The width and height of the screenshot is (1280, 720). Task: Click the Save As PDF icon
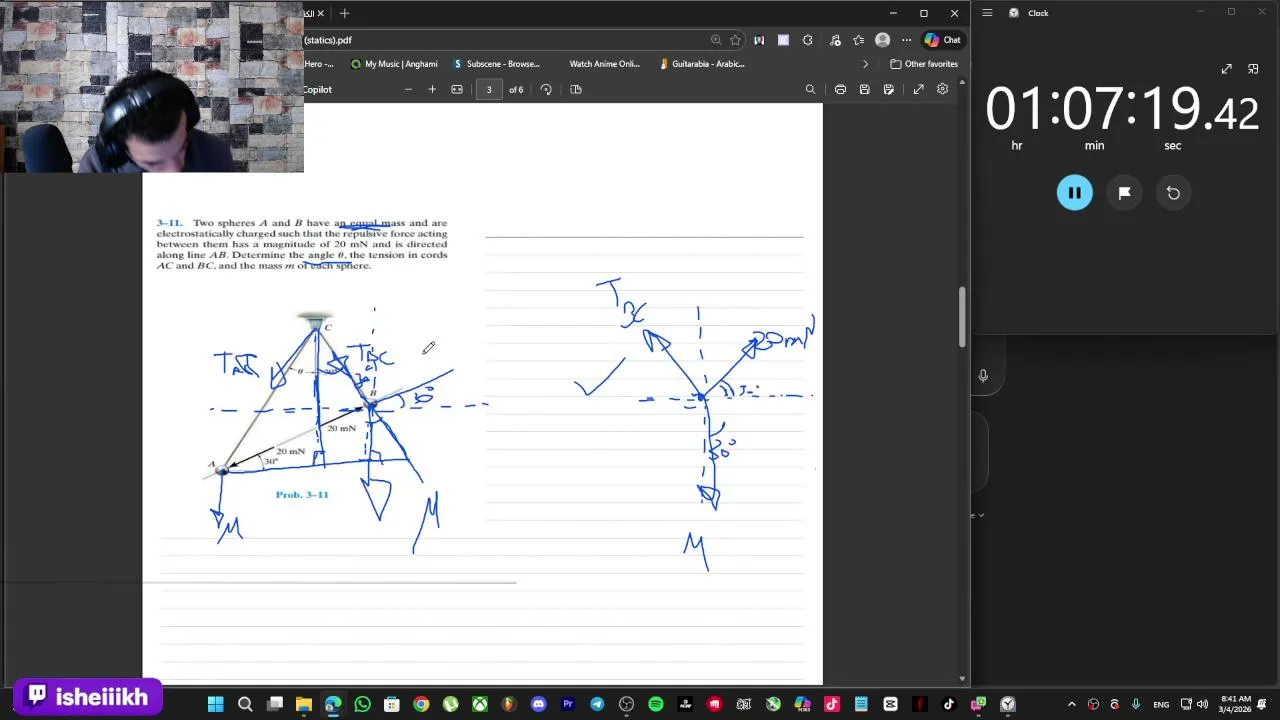[888, 89]
